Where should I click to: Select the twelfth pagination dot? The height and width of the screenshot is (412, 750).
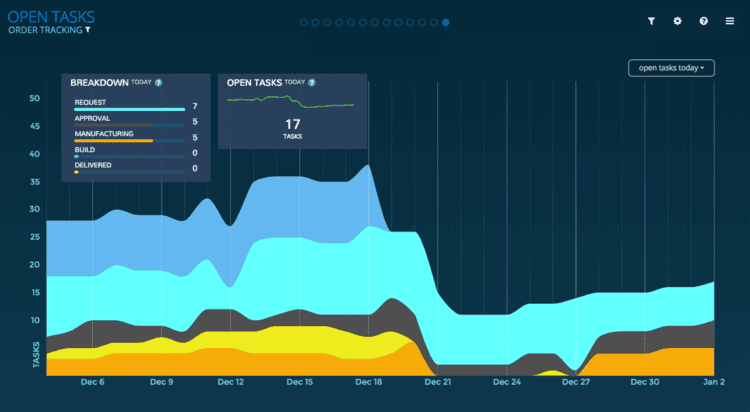pyautogui.click(x=434, y=22)
